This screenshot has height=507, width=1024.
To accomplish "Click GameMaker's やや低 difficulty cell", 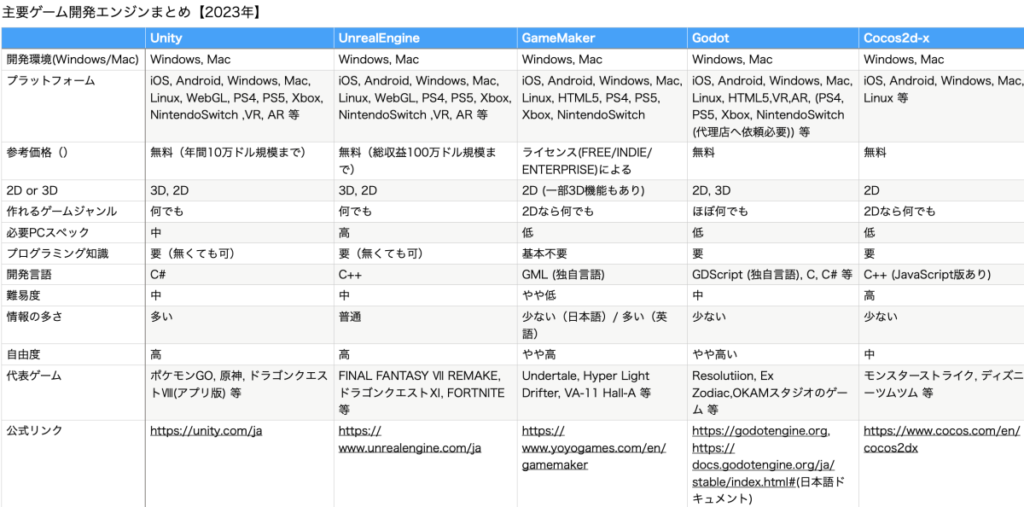I will (x=602, y=295).
